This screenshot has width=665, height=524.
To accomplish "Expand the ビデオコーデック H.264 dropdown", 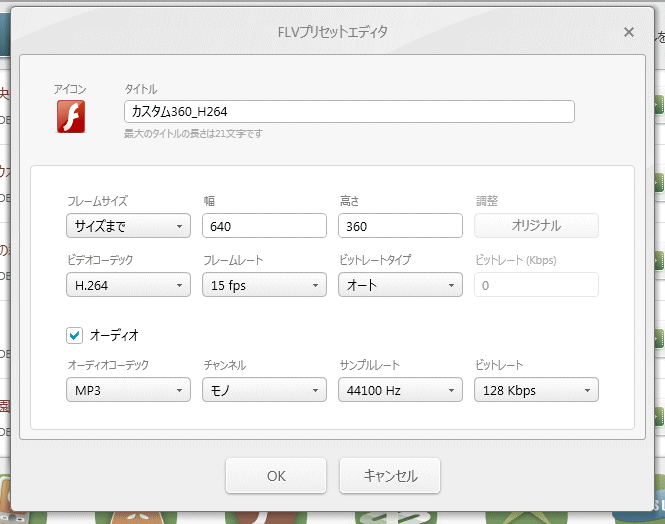I will [x=128, y=285].
